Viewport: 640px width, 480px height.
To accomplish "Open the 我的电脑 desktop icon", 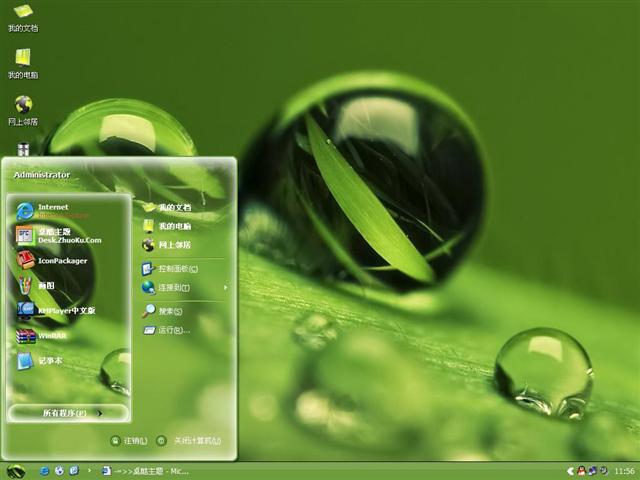I will (x=23, y=64).
